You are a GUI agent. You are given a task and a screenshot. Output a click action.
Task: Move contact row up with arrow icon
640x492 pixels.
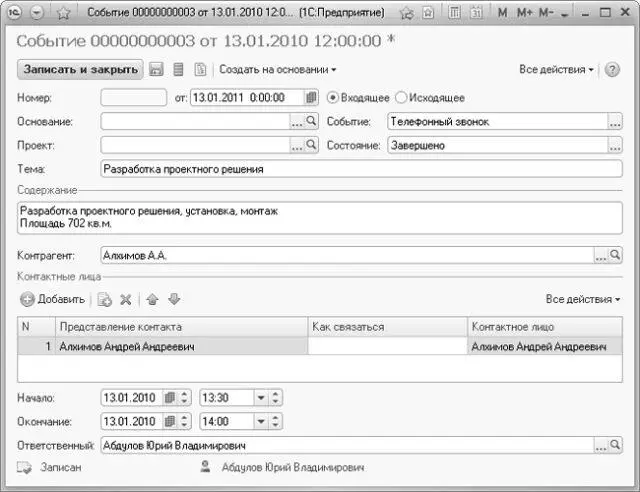click(152, 299)
